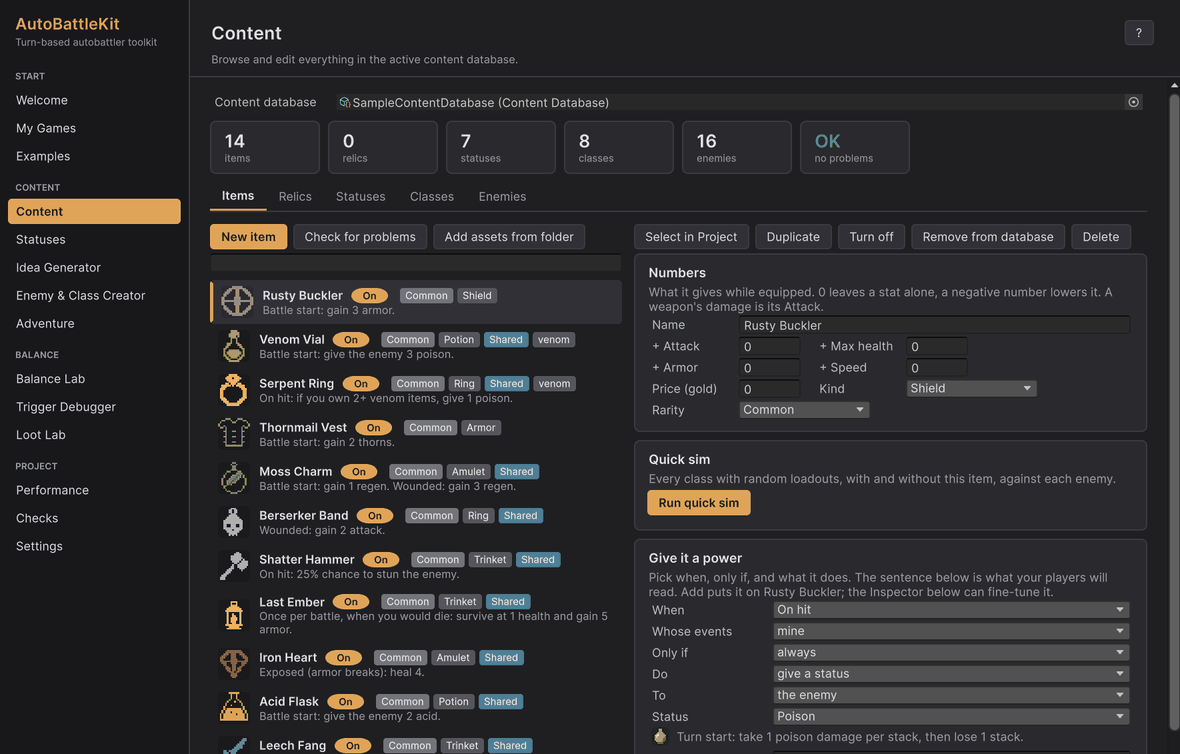Screen dimensions: 1180x754
Task: Open the Rarity dropdown set to Common
Action: pos(804,409)
